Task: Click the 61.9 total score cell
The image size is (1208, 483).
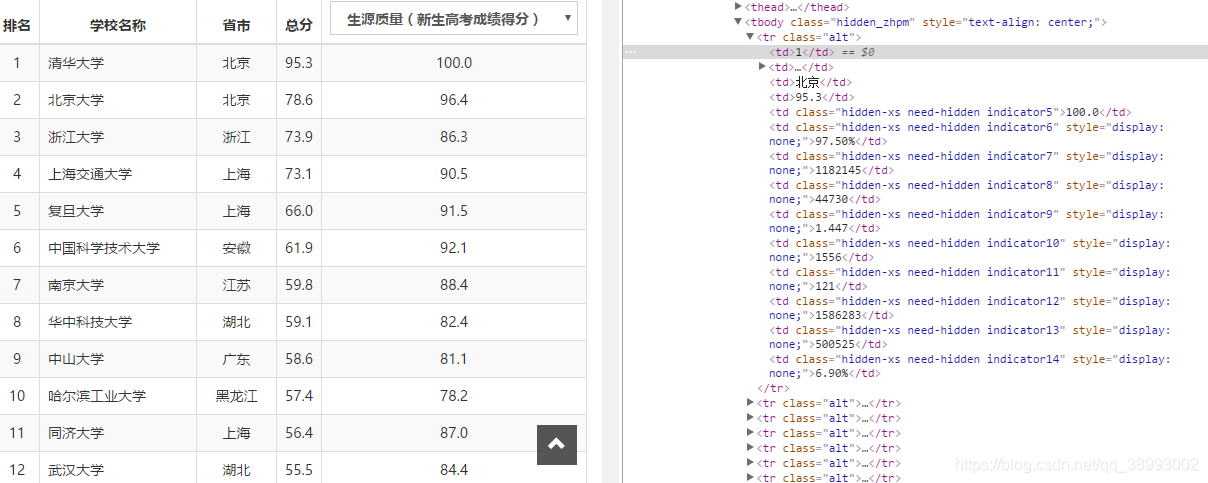Action: [299, 248]
